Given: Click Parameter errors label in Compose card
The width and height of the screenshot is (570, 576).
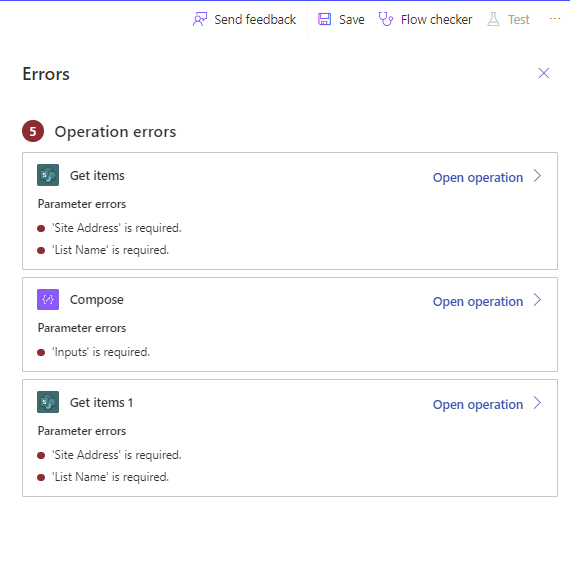Looking at the screenshot, I should pyautogui.click(x=82, y=328).
